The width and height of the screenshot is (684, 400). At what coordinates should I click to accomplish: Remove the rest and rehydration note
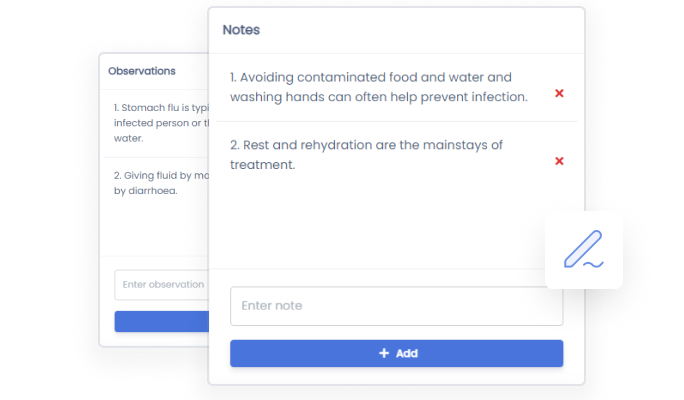coord(559,161)
